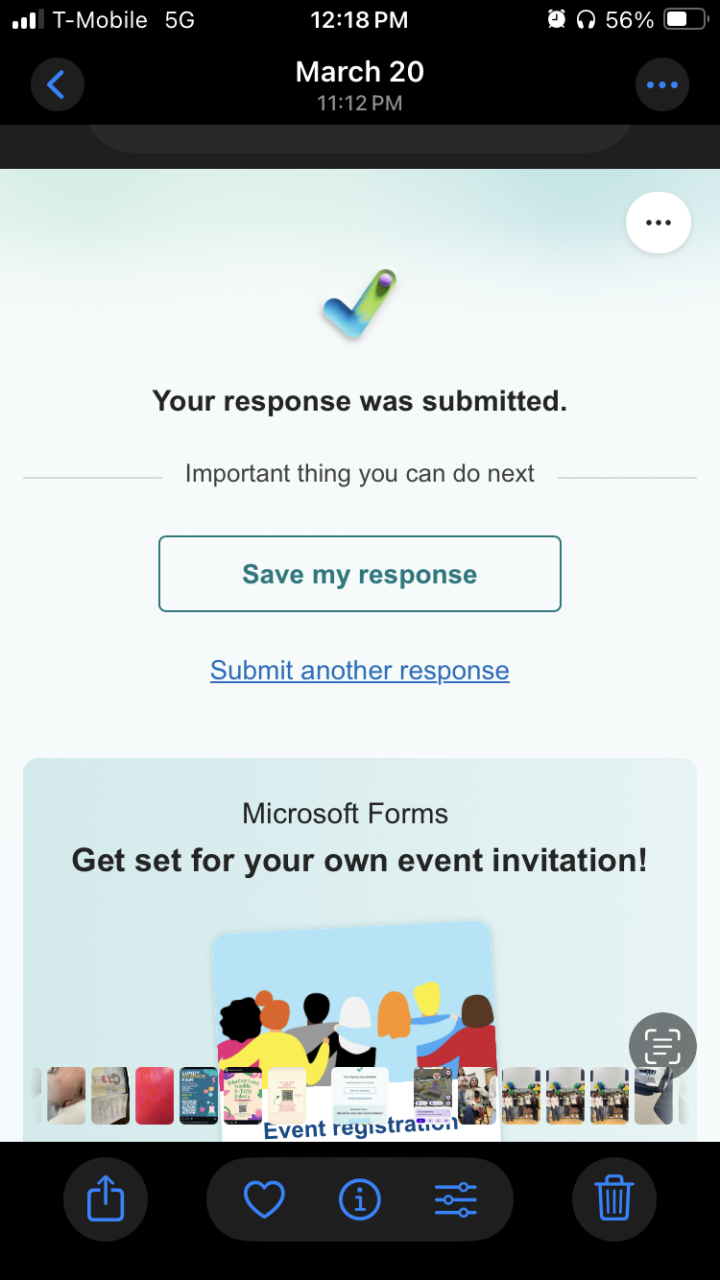Screen dimensions: 720x1280
Task: Tap the Live Text scan icon
Action: point(662,1046)
